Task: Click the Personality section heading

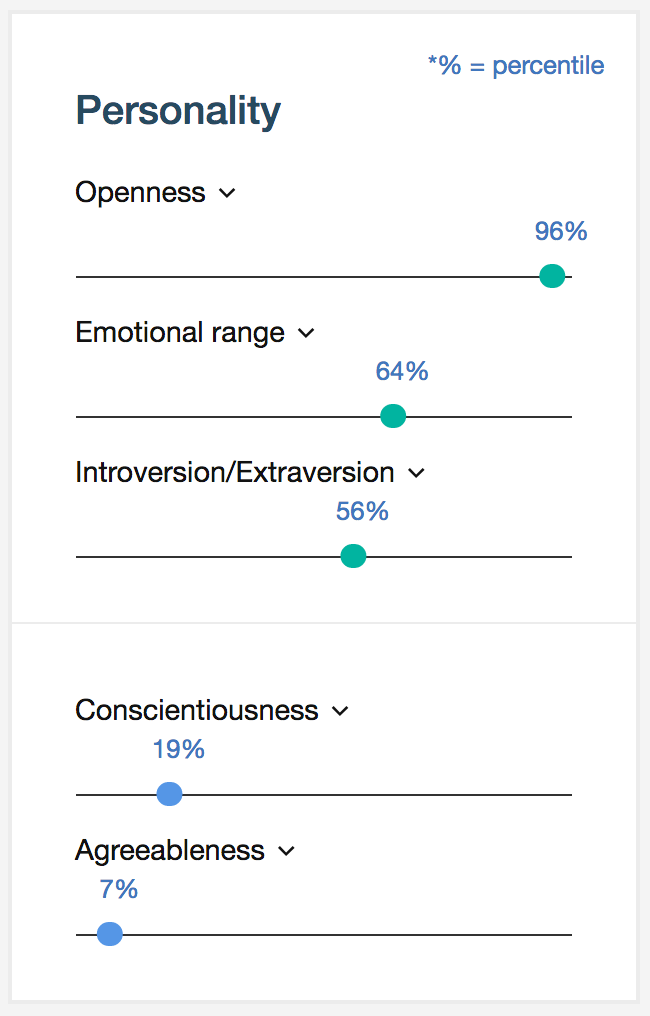Action: click(x=178, y=110)
